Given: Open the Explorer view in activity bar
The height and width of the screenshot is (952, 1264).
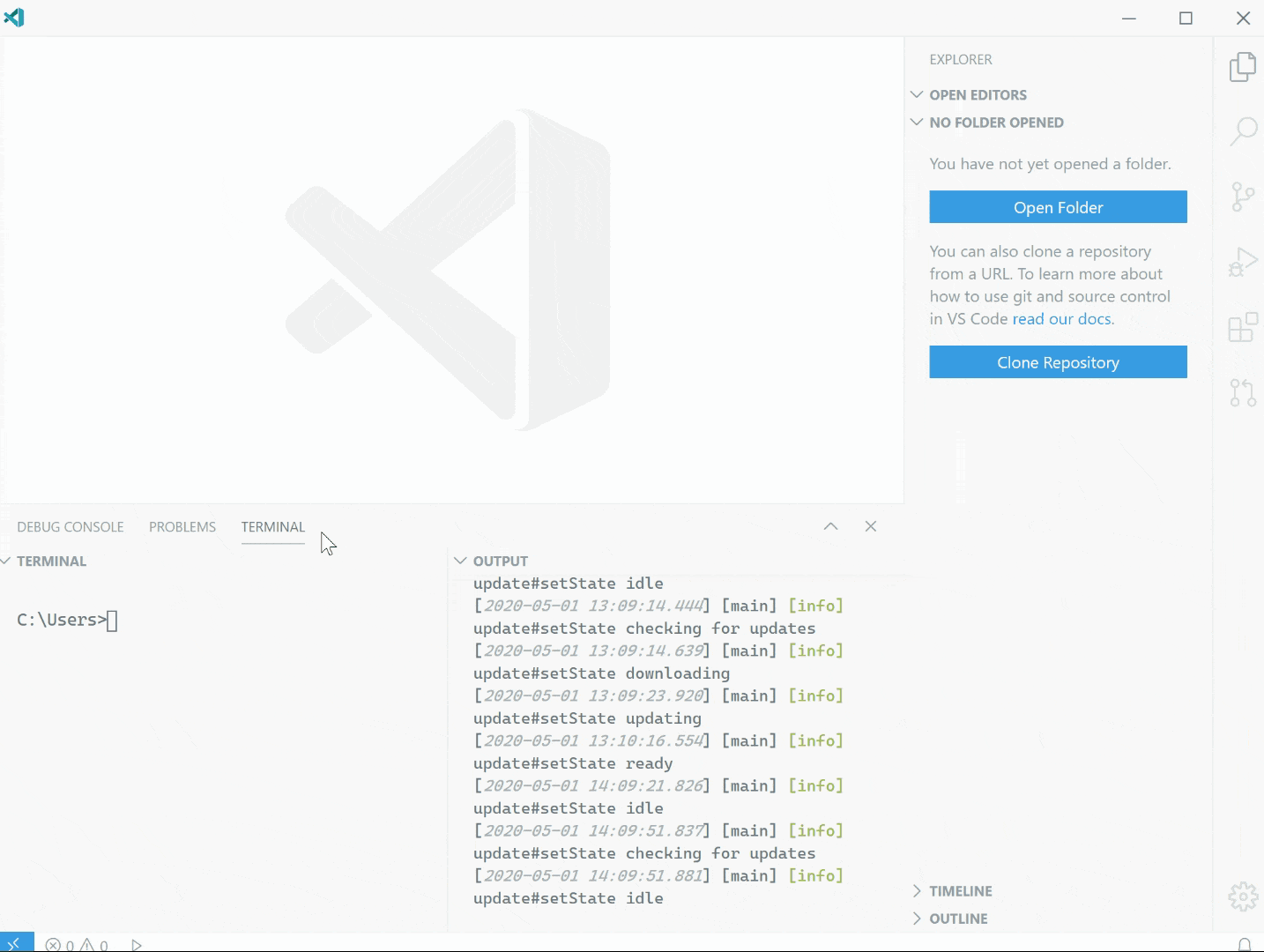Looking at the screenshot, I should (x=1242, y=67).
